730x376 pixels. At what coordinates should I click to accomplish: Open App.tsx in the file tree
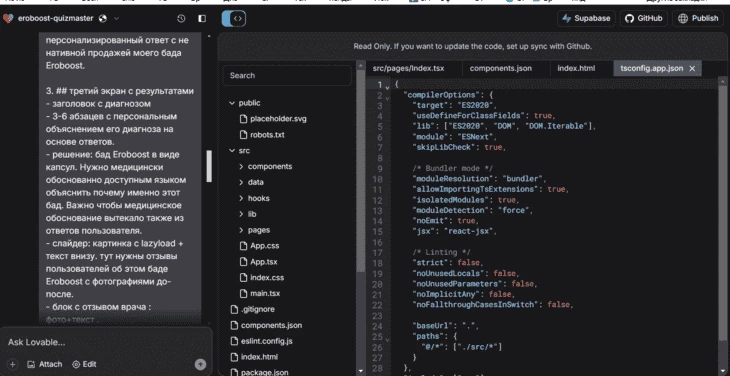click(x=264, y=262)
